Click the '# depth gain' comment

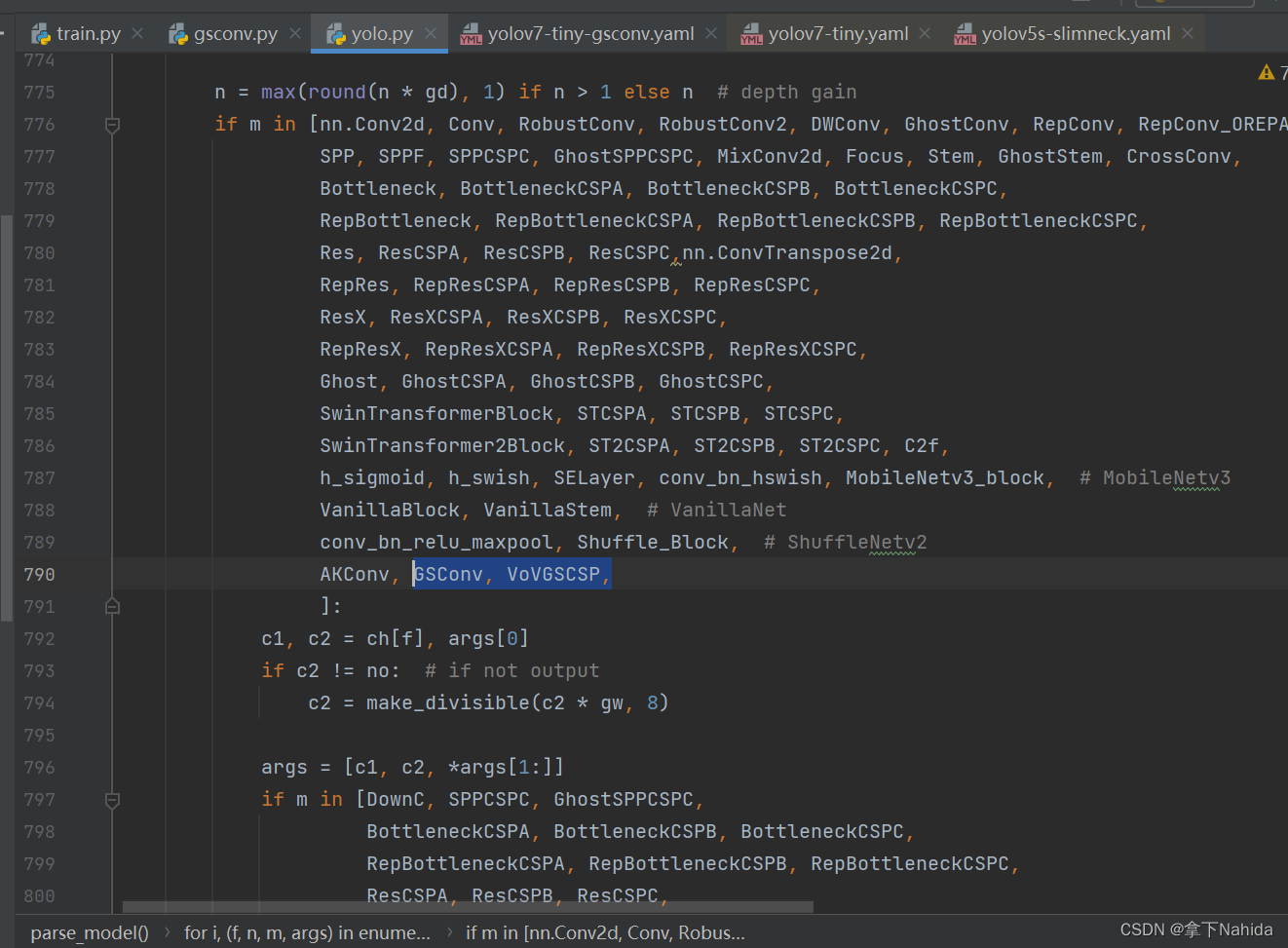point(787,93)
